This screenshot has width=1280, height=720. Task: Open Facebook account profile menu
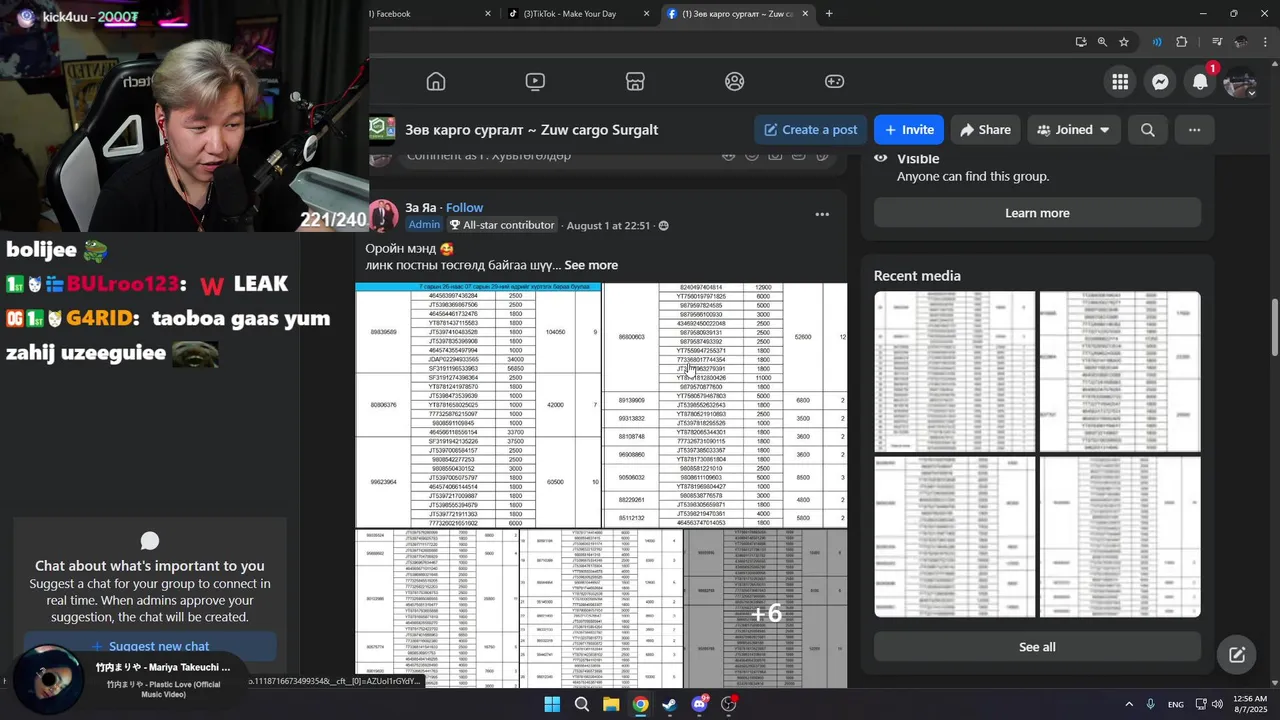click(1240, 82)
